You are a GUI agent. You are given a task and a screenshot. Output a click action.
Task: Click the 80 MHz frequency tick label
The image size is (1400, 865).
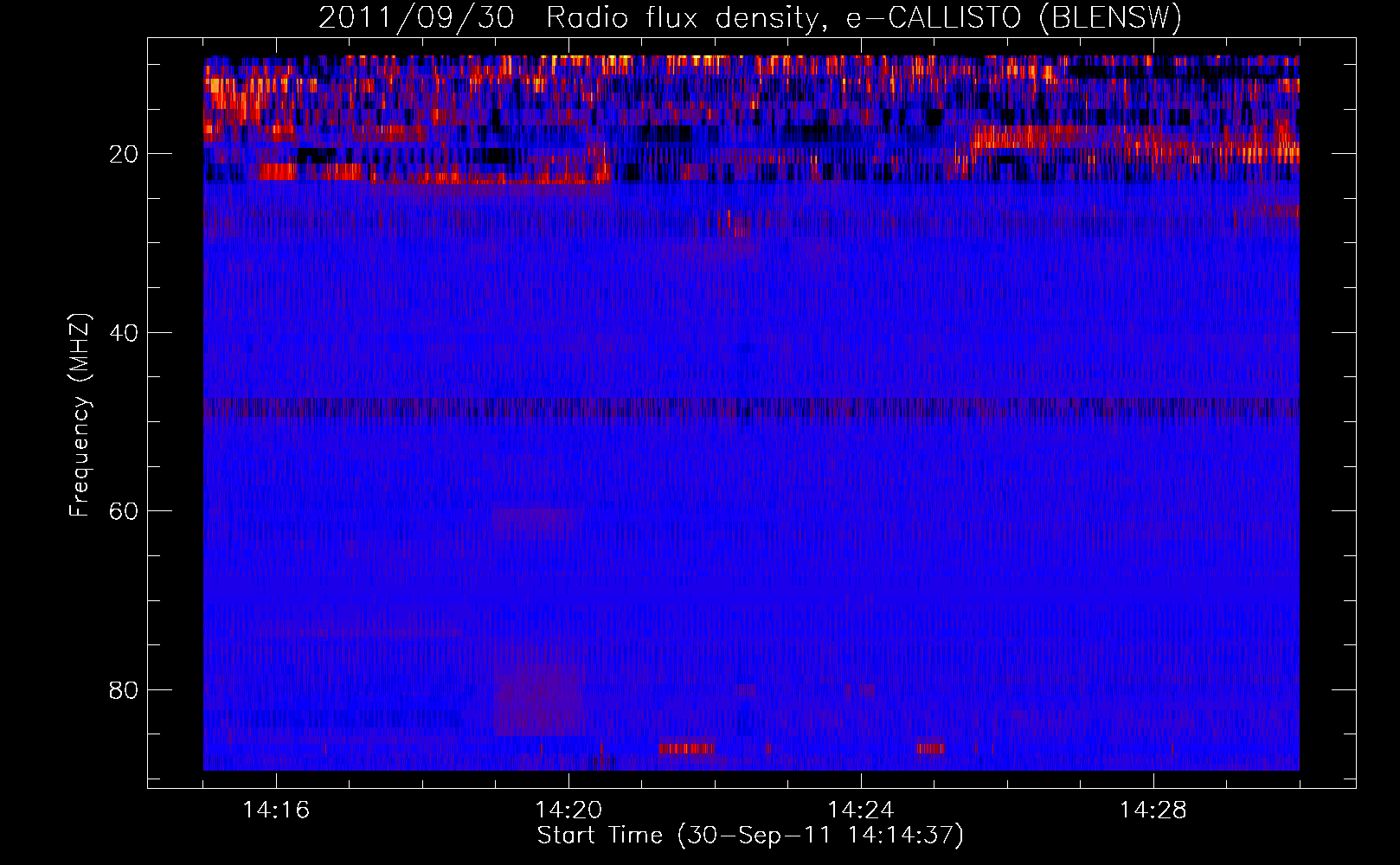click(124, 690)
